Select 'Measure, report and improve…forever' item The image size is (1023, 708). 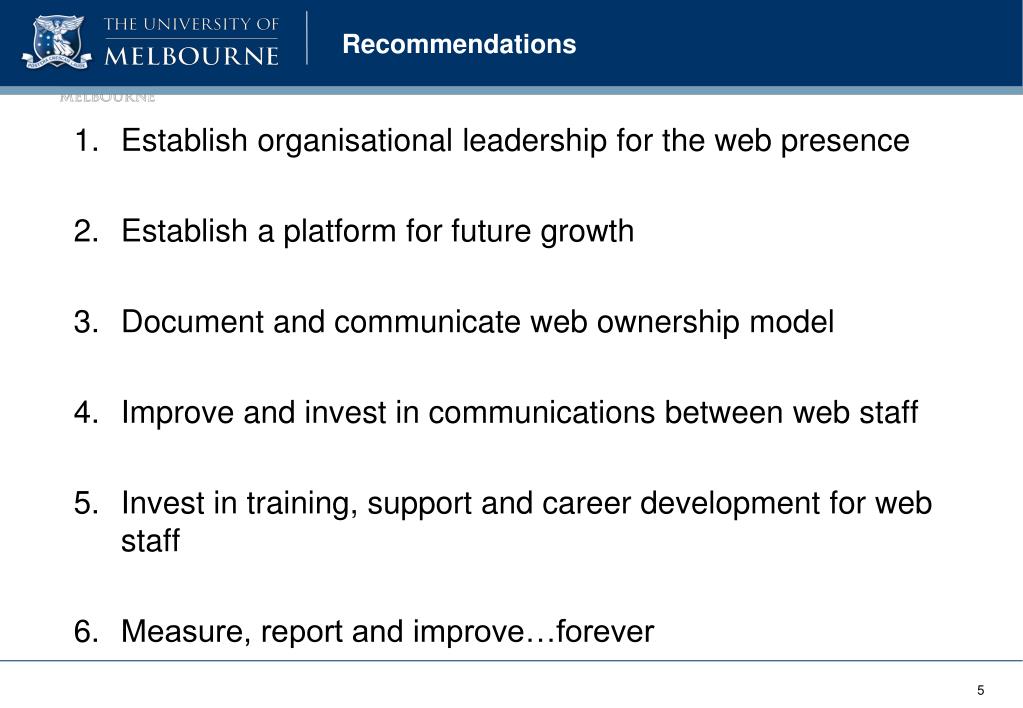point(388,632)
